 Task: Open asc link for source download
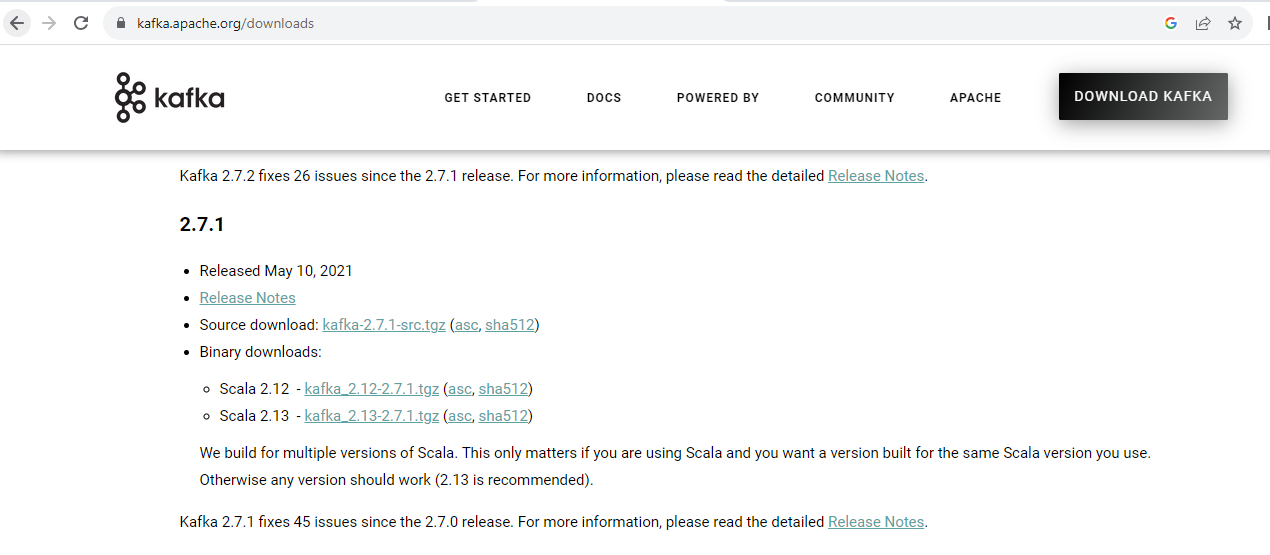466,325
